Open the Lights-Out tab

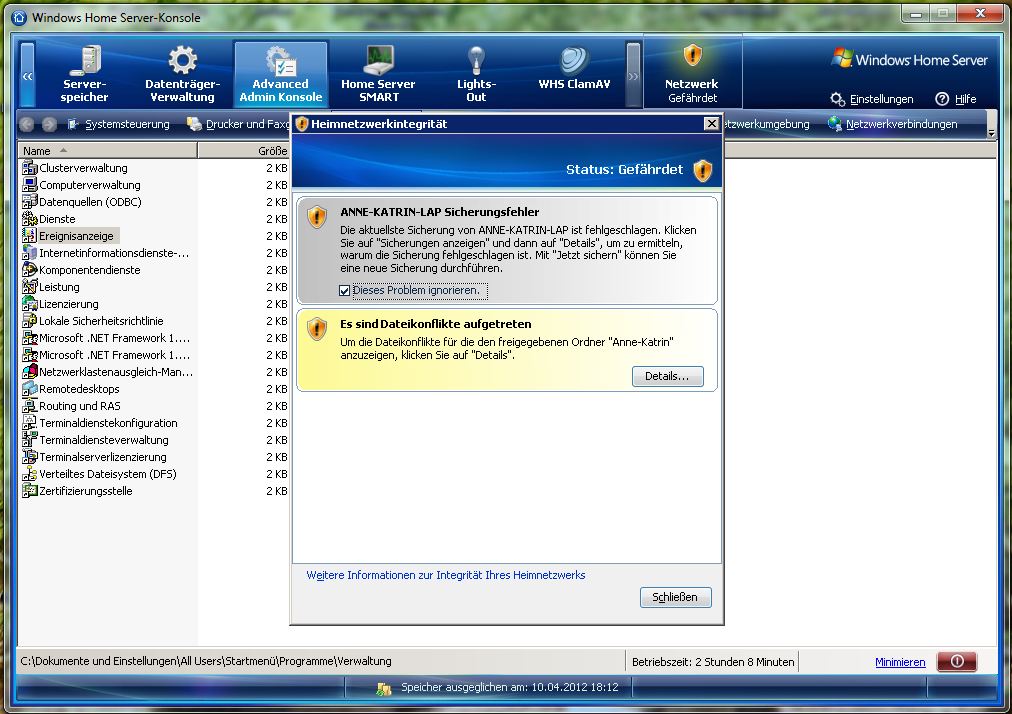tap(476, 74)
